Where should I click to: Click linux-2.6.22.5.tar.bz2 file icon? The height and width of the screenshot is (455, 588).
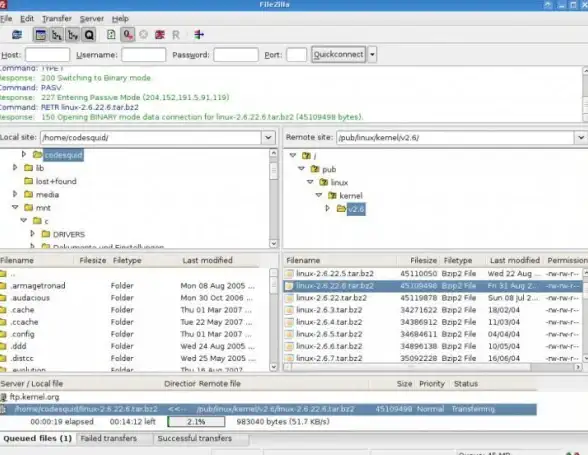[x=289, y=274]
